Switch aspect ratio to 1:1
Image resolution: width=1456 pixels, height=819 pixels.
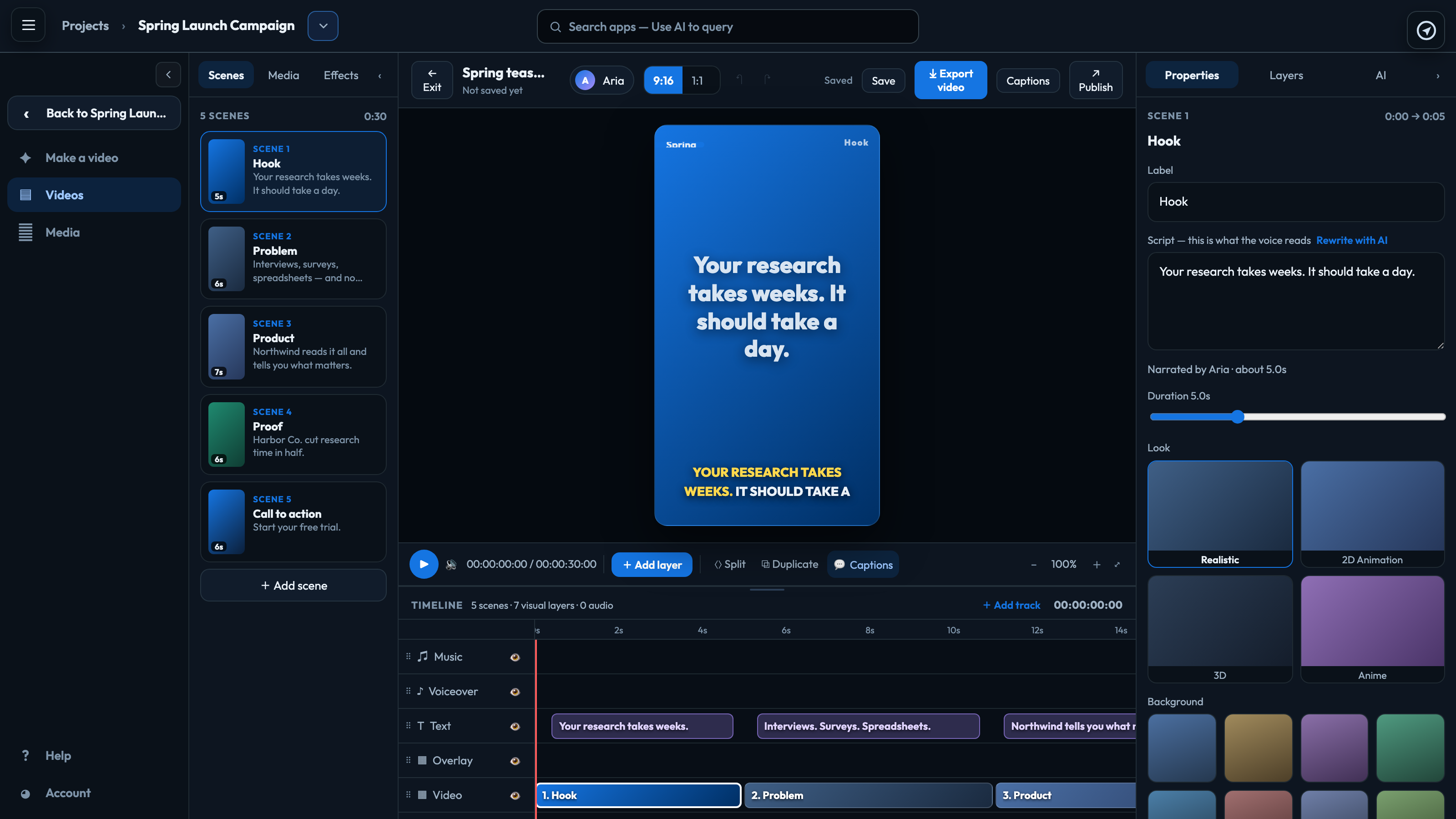698,80
